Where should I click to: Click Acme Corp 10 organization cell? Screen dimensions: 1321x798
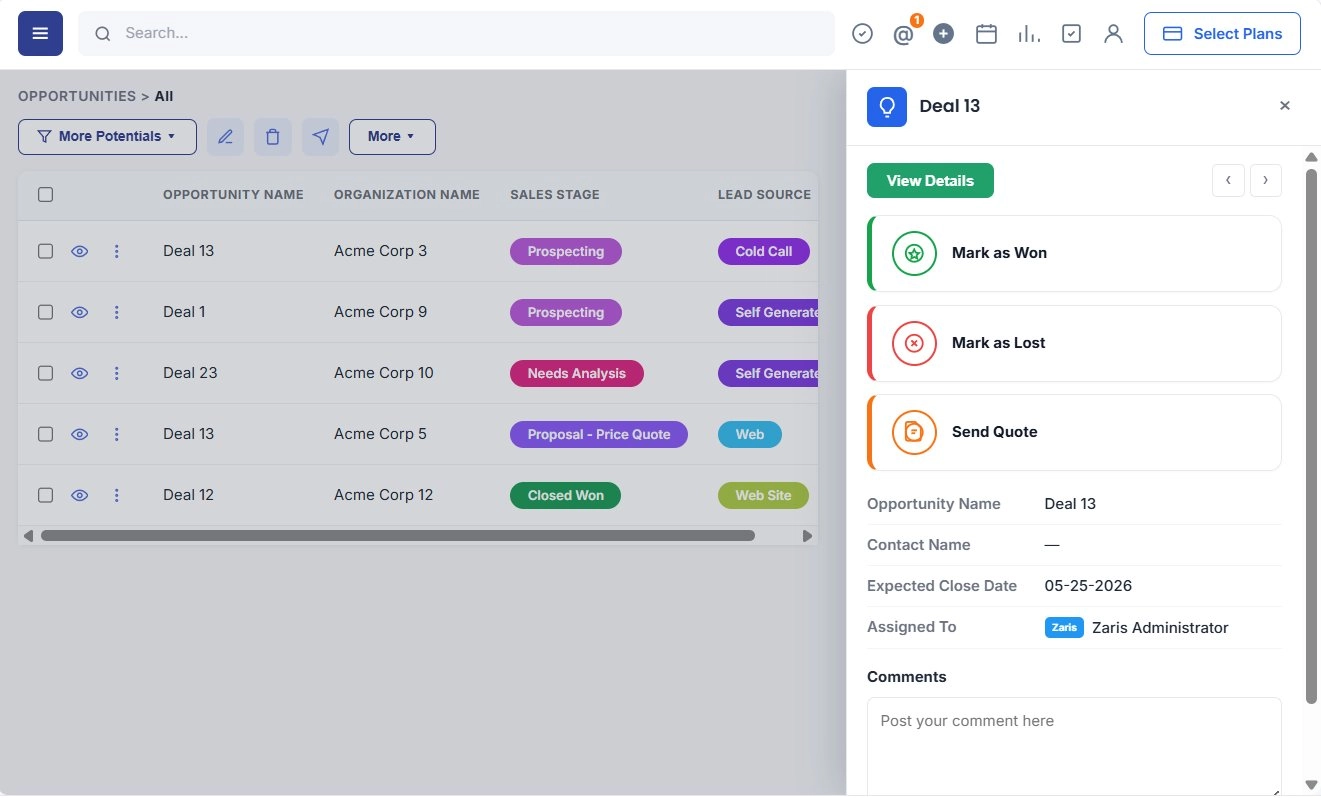[384, 373]
